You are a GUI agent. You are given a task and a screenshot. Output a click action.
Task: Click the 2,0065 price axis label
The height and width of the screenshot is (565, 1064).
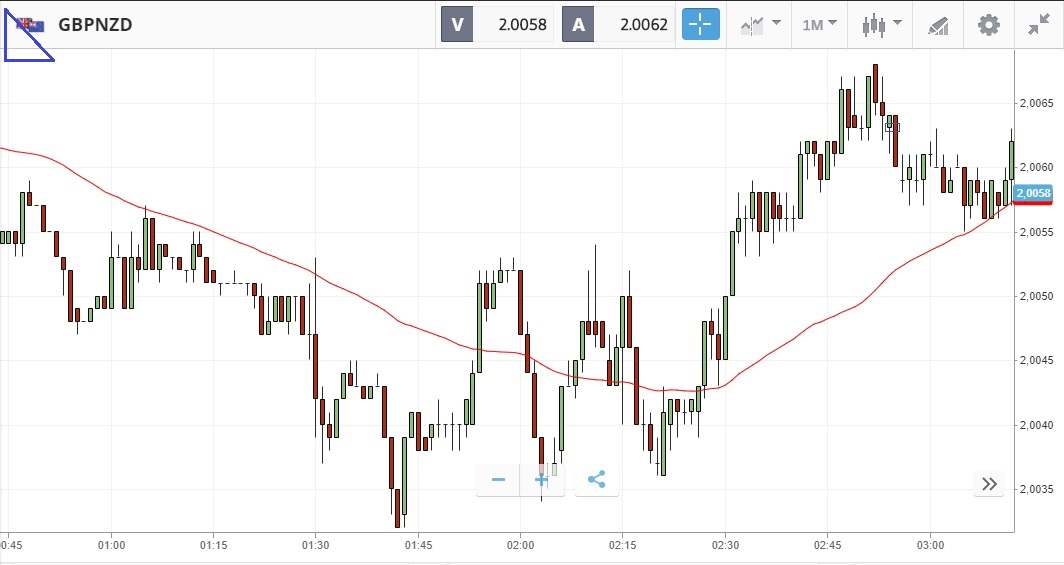pos(1034,103)
